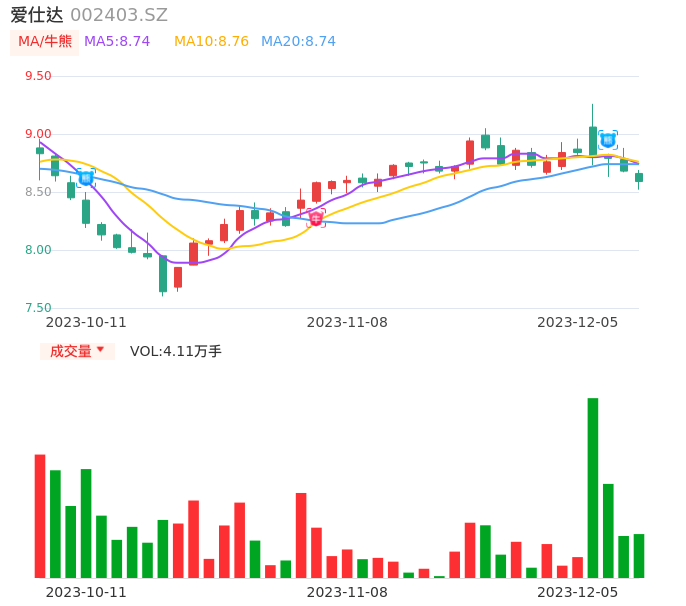Click the 2023-12-05 date label under volume chart
The height and width of the screenshot is (606, 686).
[x=578, y=592]
